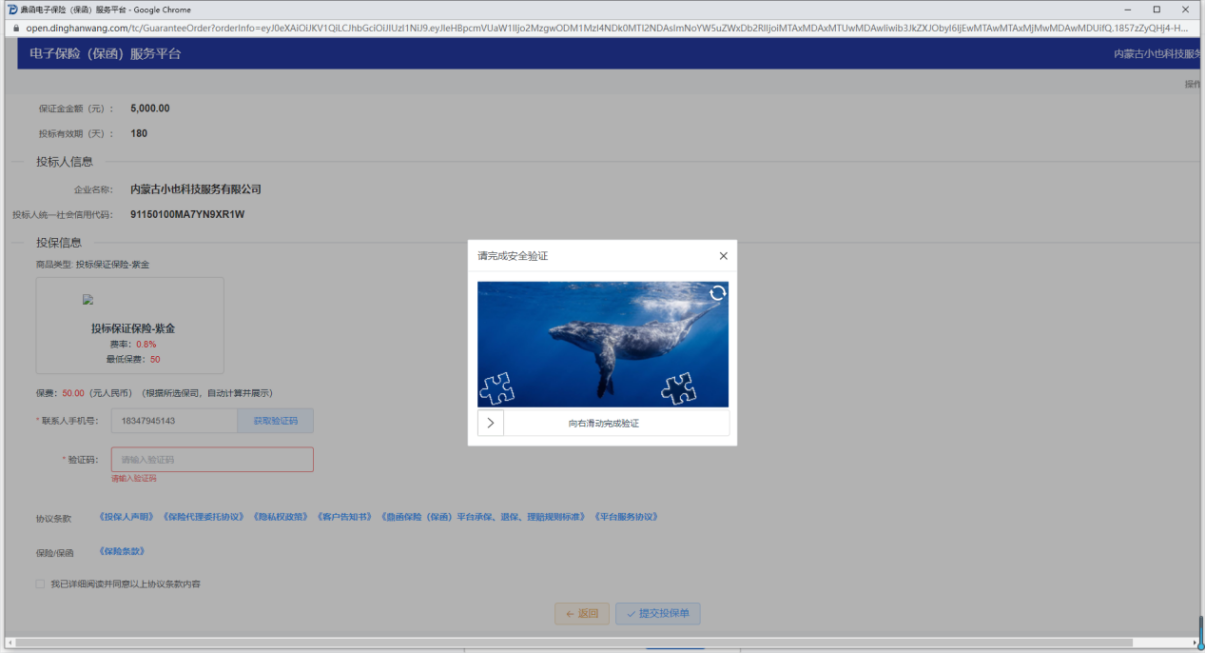Click the '向右滑动完成验证' slider track
Viewport: 1205px width, 653px height.
tap(603, 423)
